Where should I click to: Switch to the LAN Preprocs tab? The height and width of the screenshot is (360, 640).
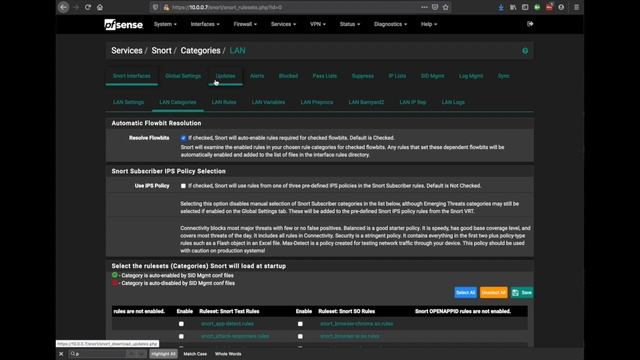coord(317,102)
